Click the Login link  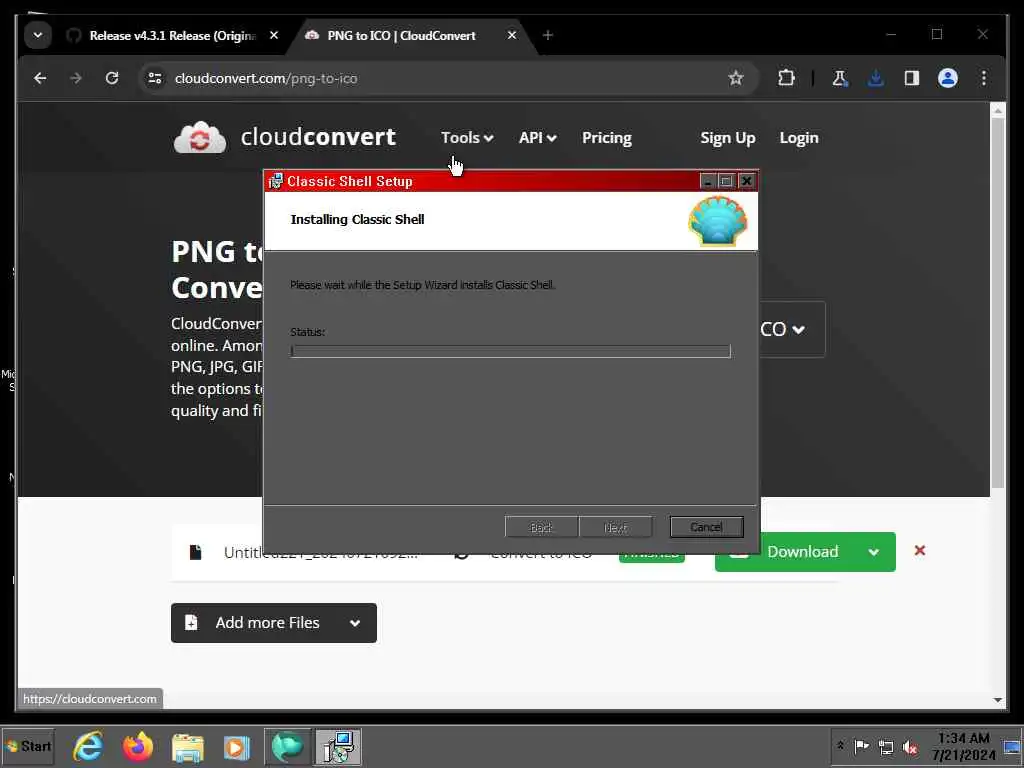[799, 138]
